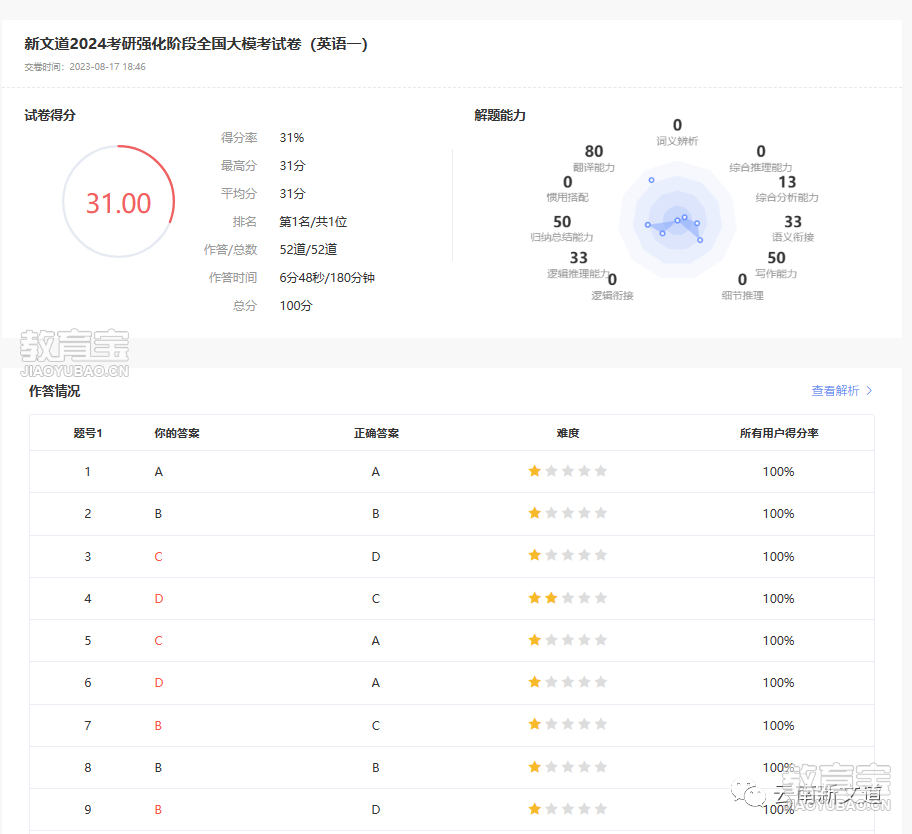Screen dimensions: 912x834
Task: Click your red answer B for question 7
Action: click(x=158, y=725)
